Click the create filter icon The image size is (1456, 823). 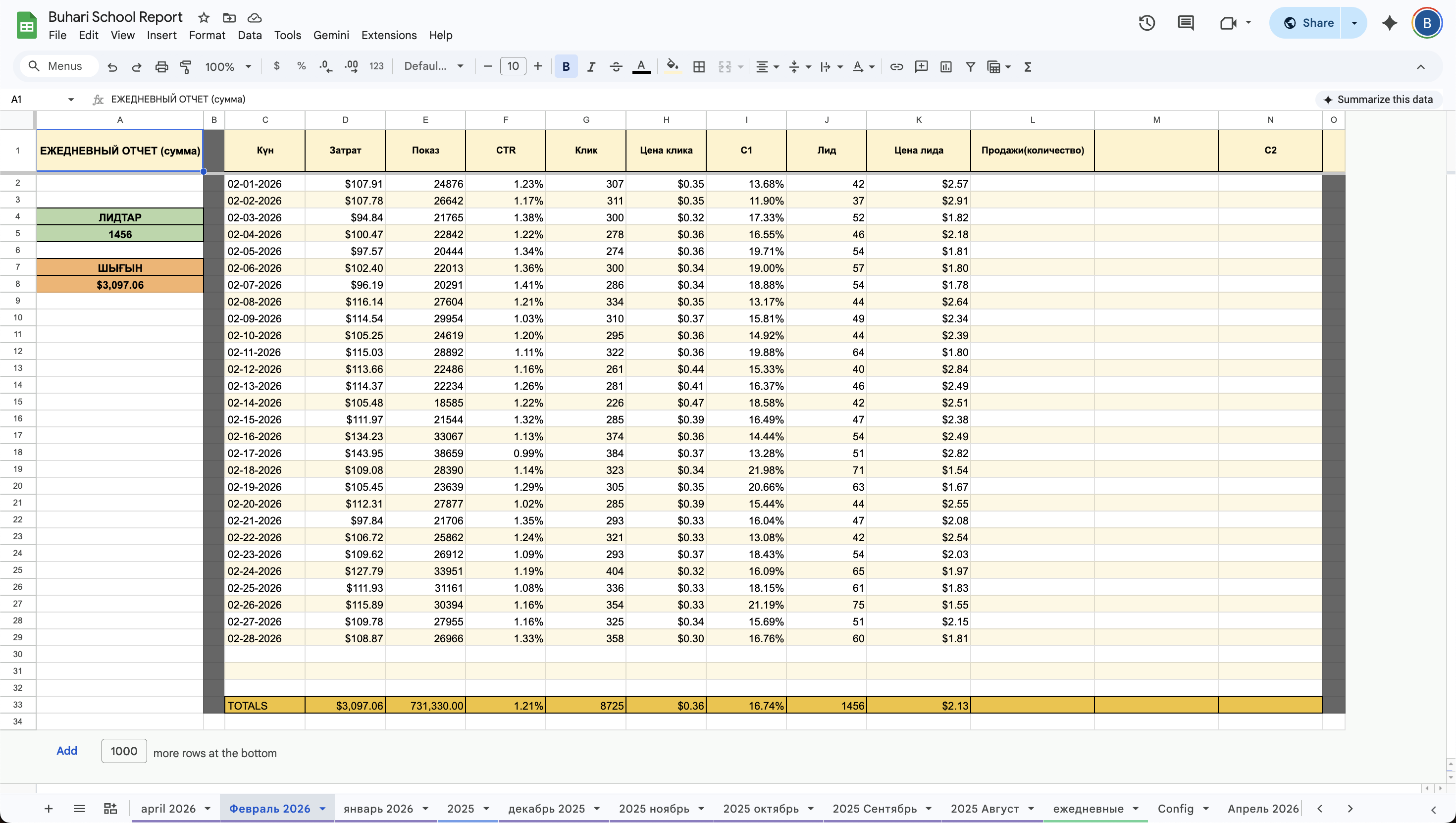point(970,67)
